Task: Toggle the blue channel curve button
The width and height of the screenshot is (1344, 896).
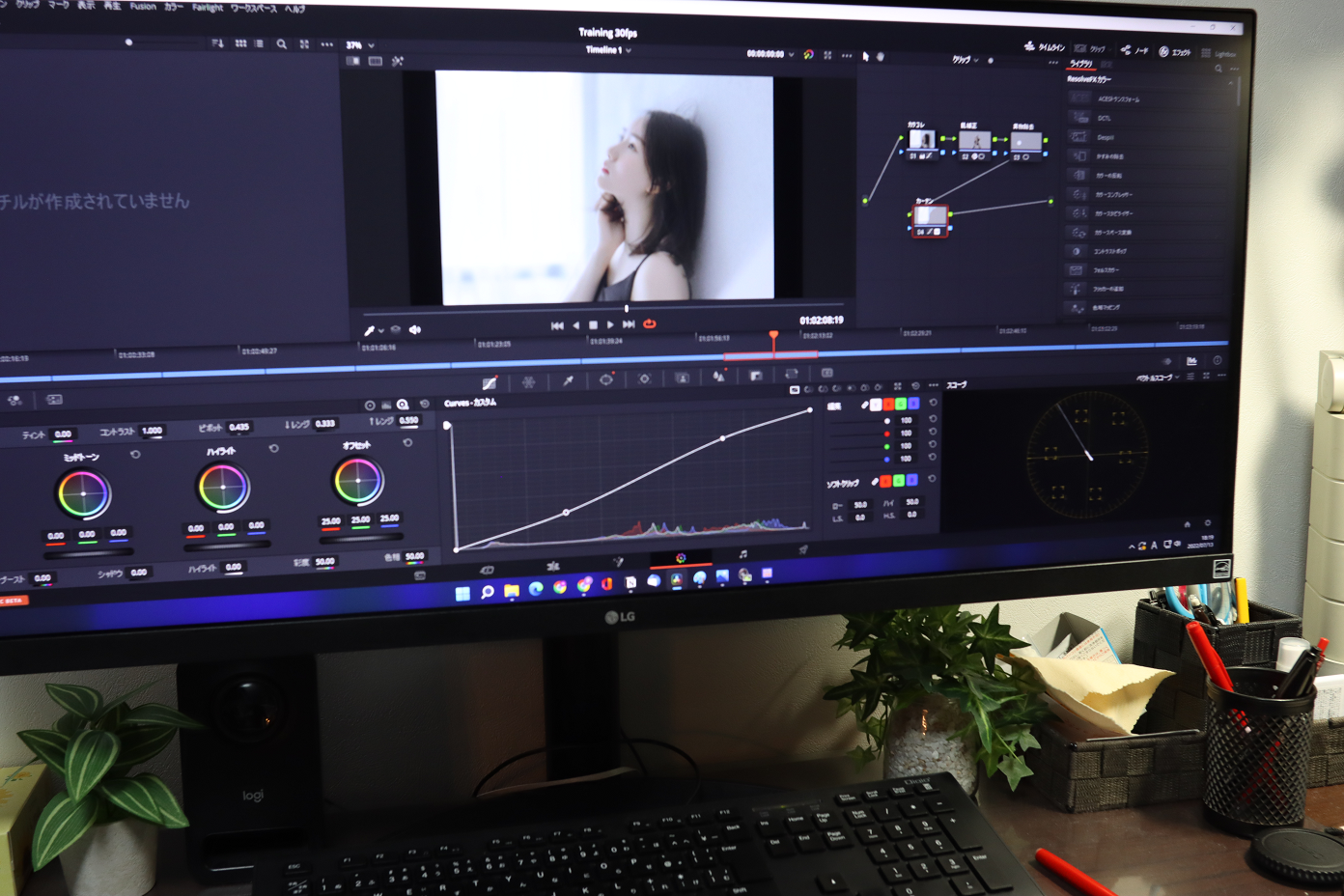Action: click(x=913, y=403)
